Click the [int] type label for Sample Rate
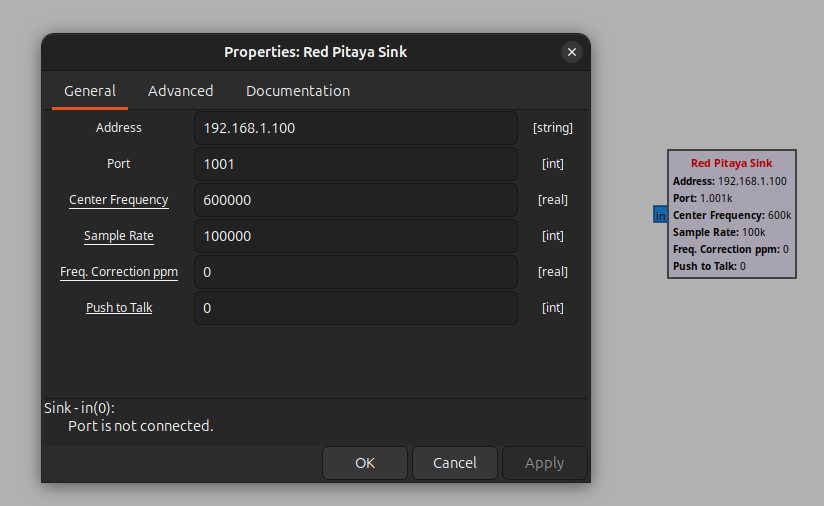Screen dimensions: 824x506 click(x=553, y=236)
